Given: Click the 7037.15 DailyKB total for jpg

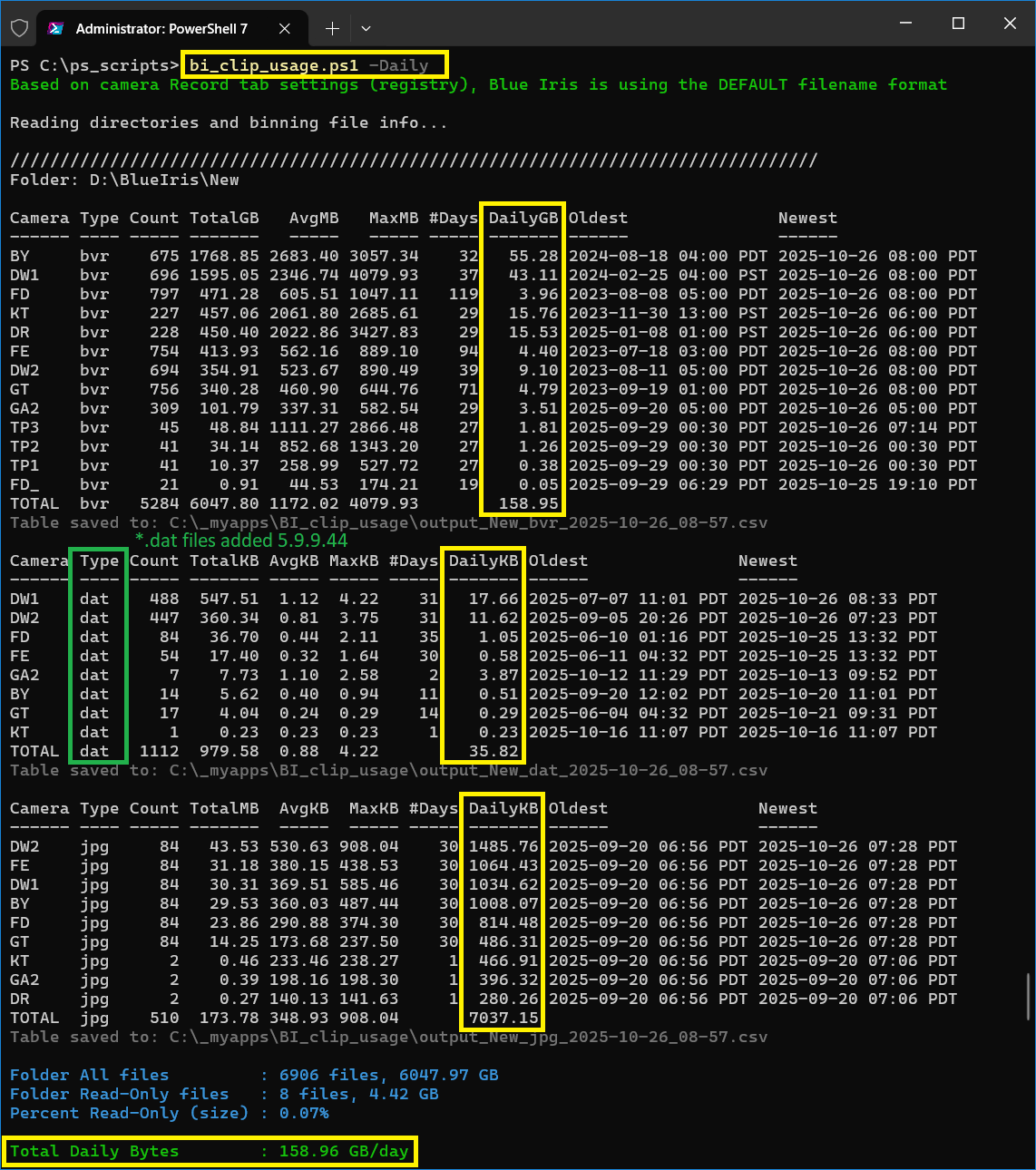Looking at the screenshot, I should pos(503,1018).
